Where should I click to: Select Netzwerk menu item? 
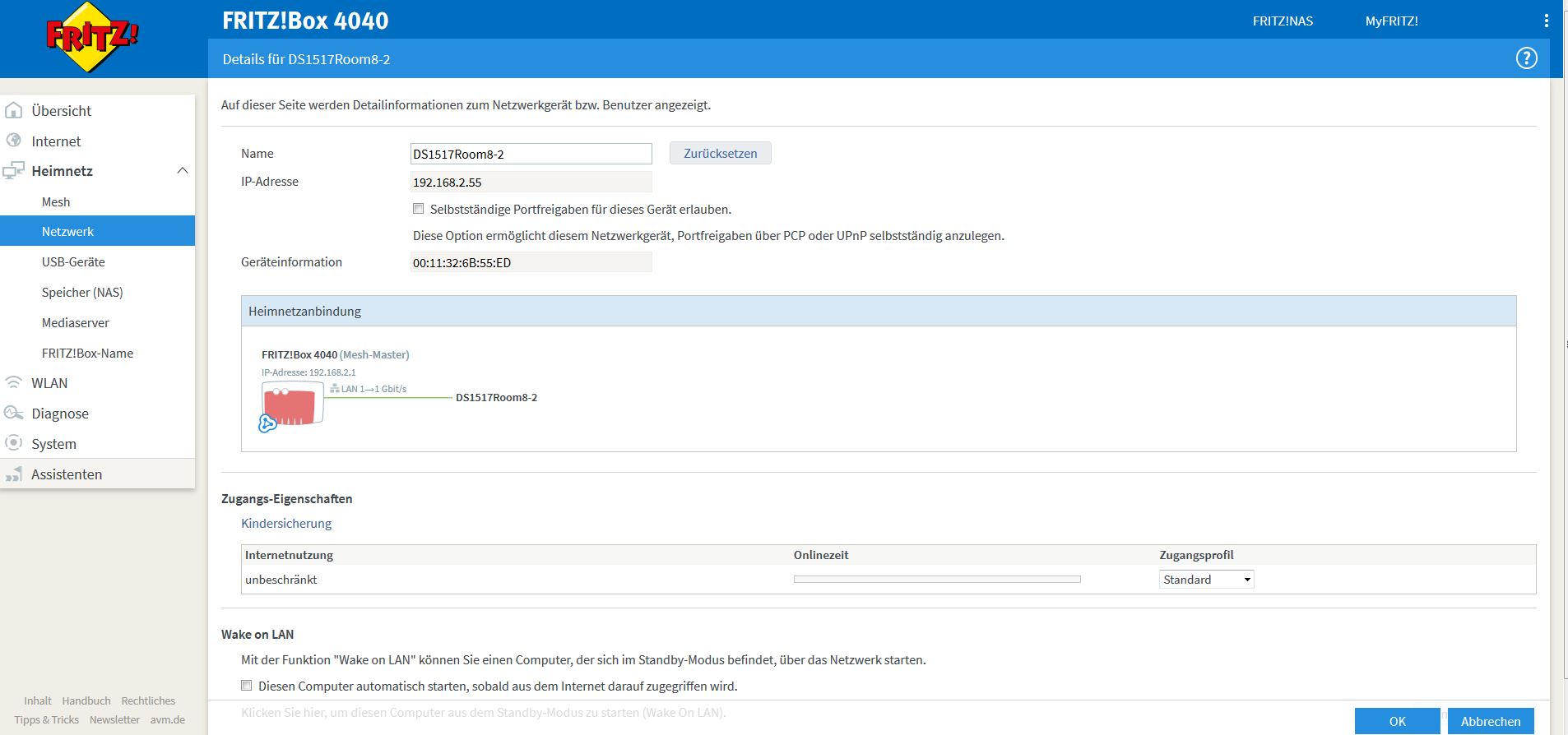[x=97, y=231]
